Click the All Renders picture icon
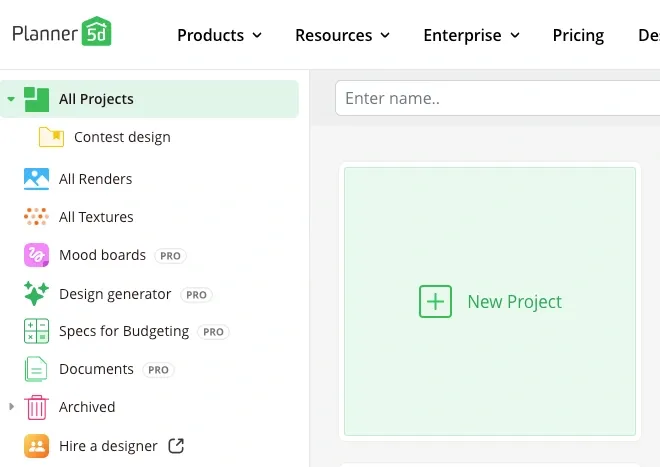This screenshot has height=467, width=660. (x=37, y=179)
